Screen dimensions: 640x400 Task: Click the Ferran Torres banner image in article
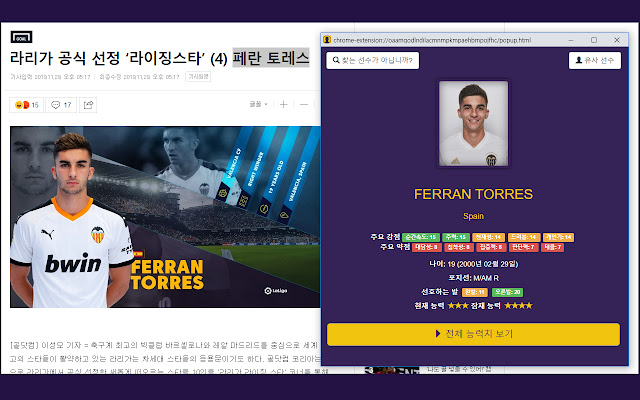[165, 217]
